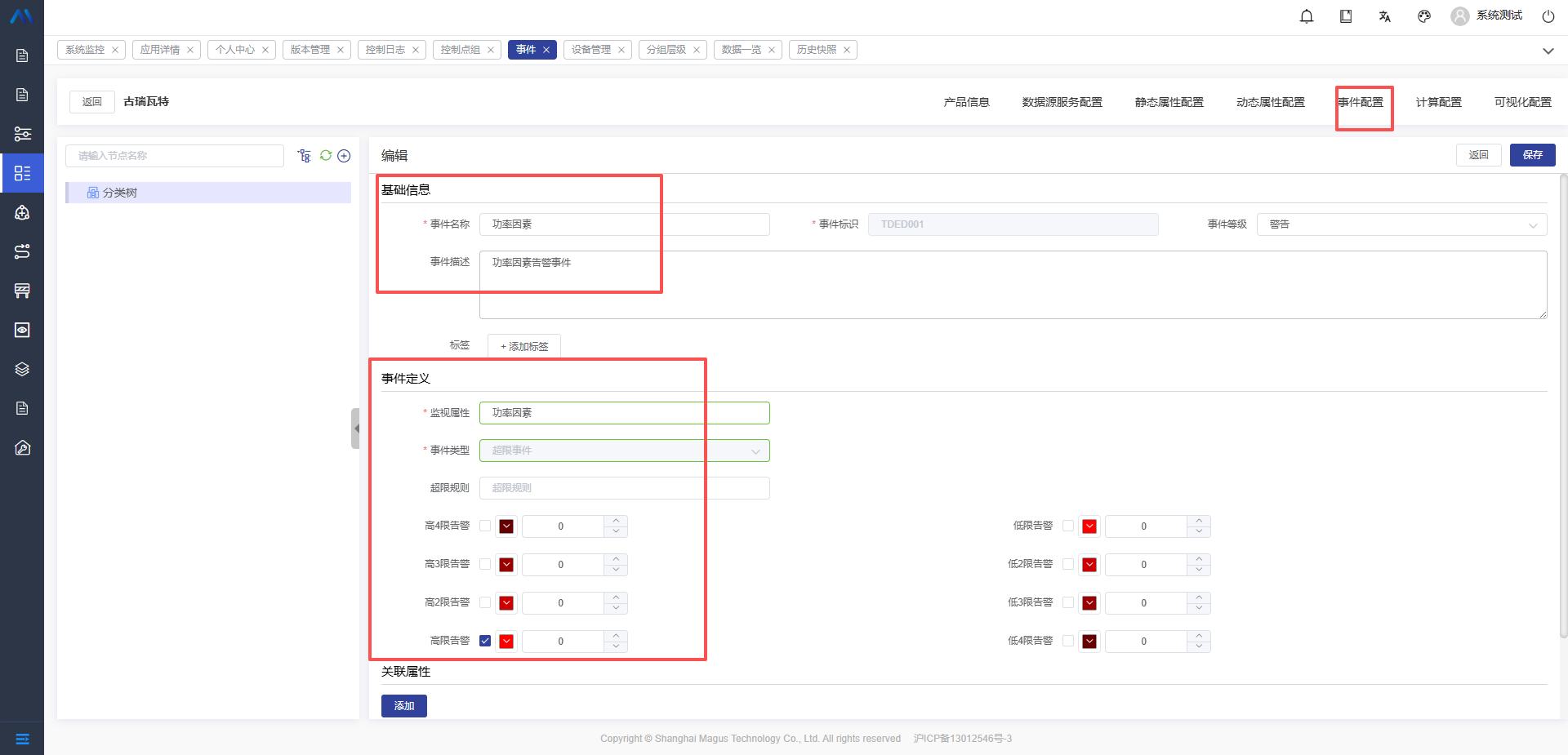Viewport: 1568px width, 755px height.
Task: Switch to the 计算配置 tab
Action: 1438,102
